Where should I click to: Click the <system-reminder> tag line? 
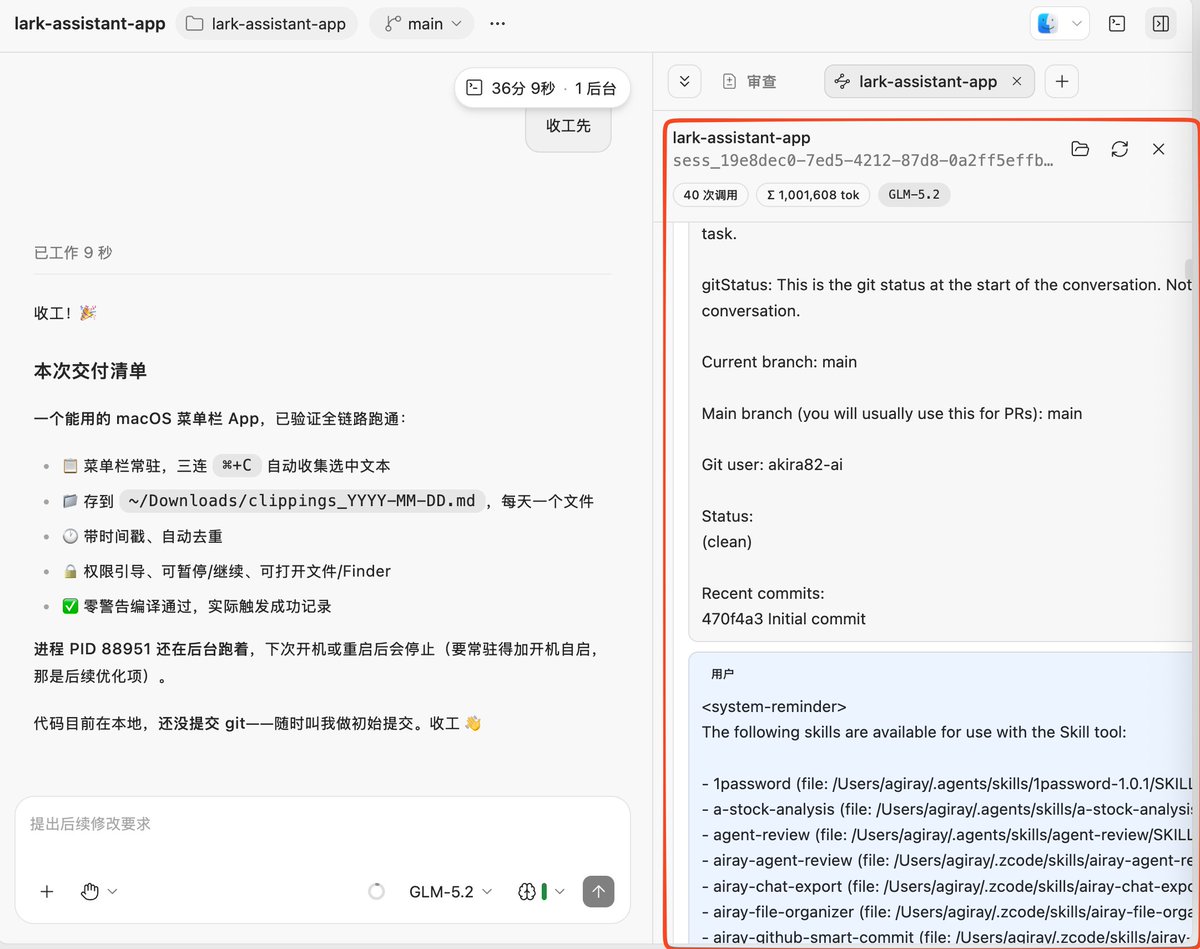tap(774, 706)
